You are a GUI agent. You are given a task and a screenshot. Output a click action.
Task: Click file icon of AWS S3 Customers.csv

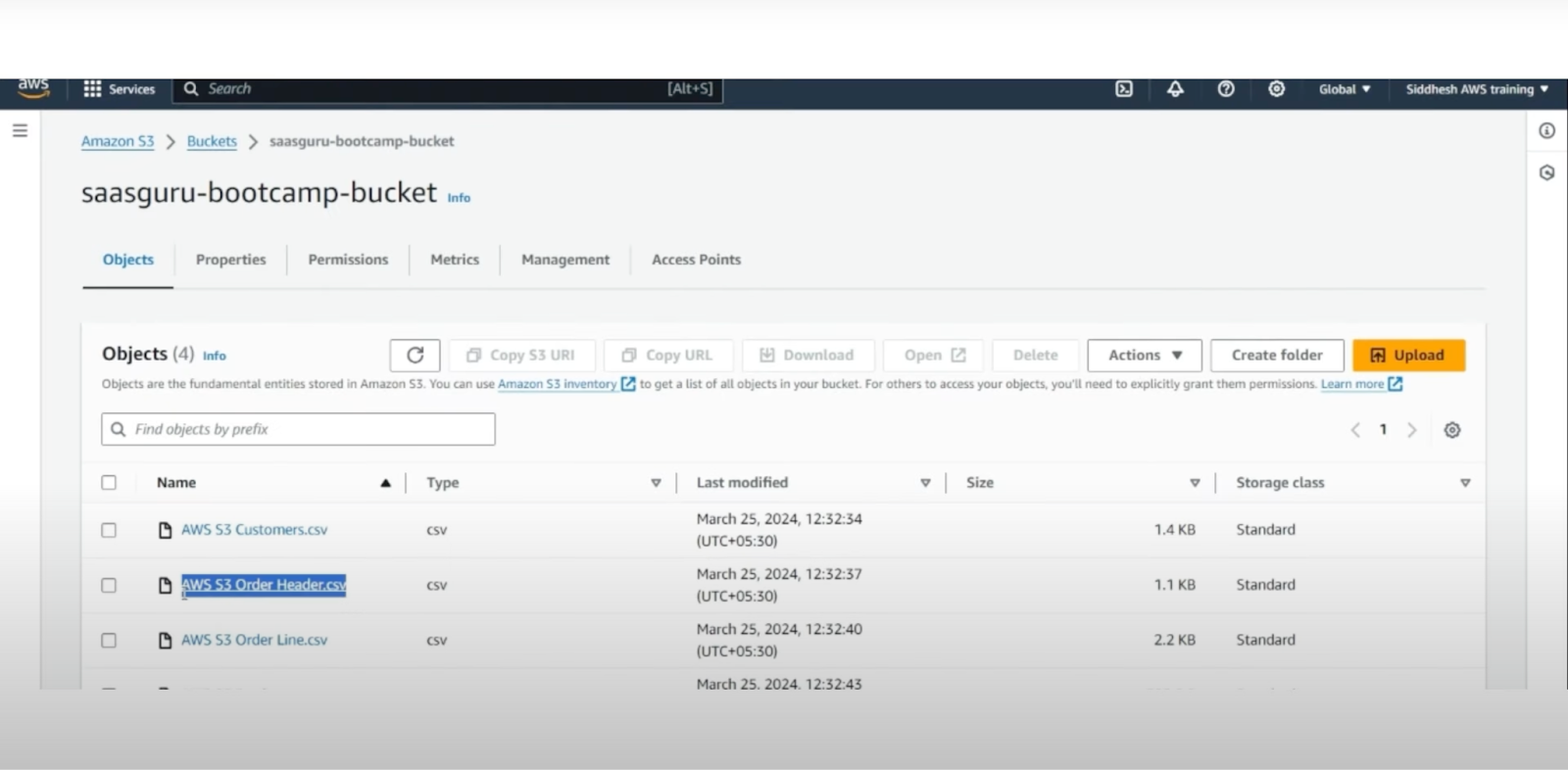tap(166, 530)
